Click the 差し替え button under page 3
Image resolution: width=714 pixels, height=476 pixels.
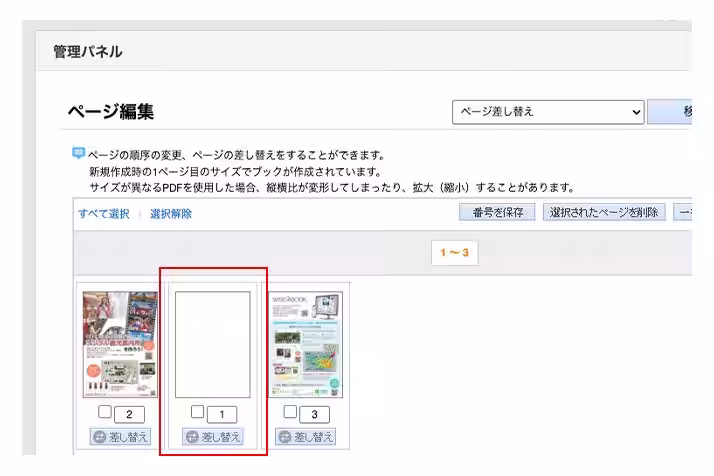pyautogui.click(x=306, y=437)
